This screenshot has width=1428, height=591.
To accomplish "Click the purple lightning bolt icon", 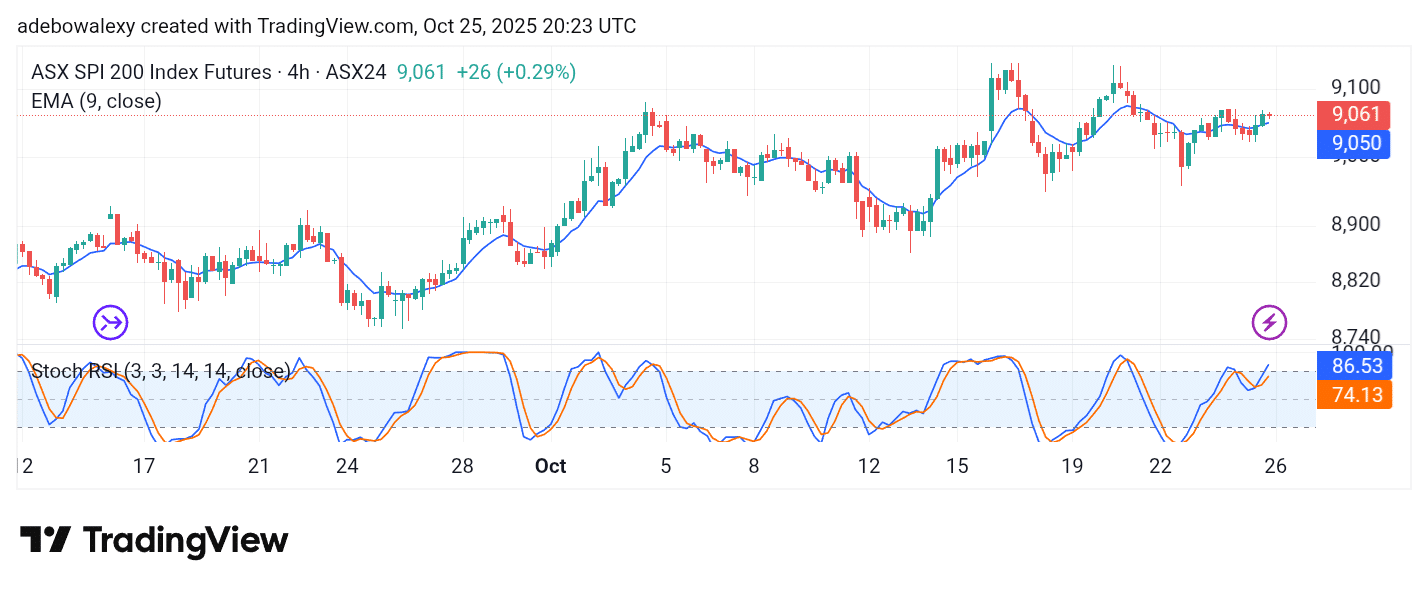I will tap(1269, 322).
